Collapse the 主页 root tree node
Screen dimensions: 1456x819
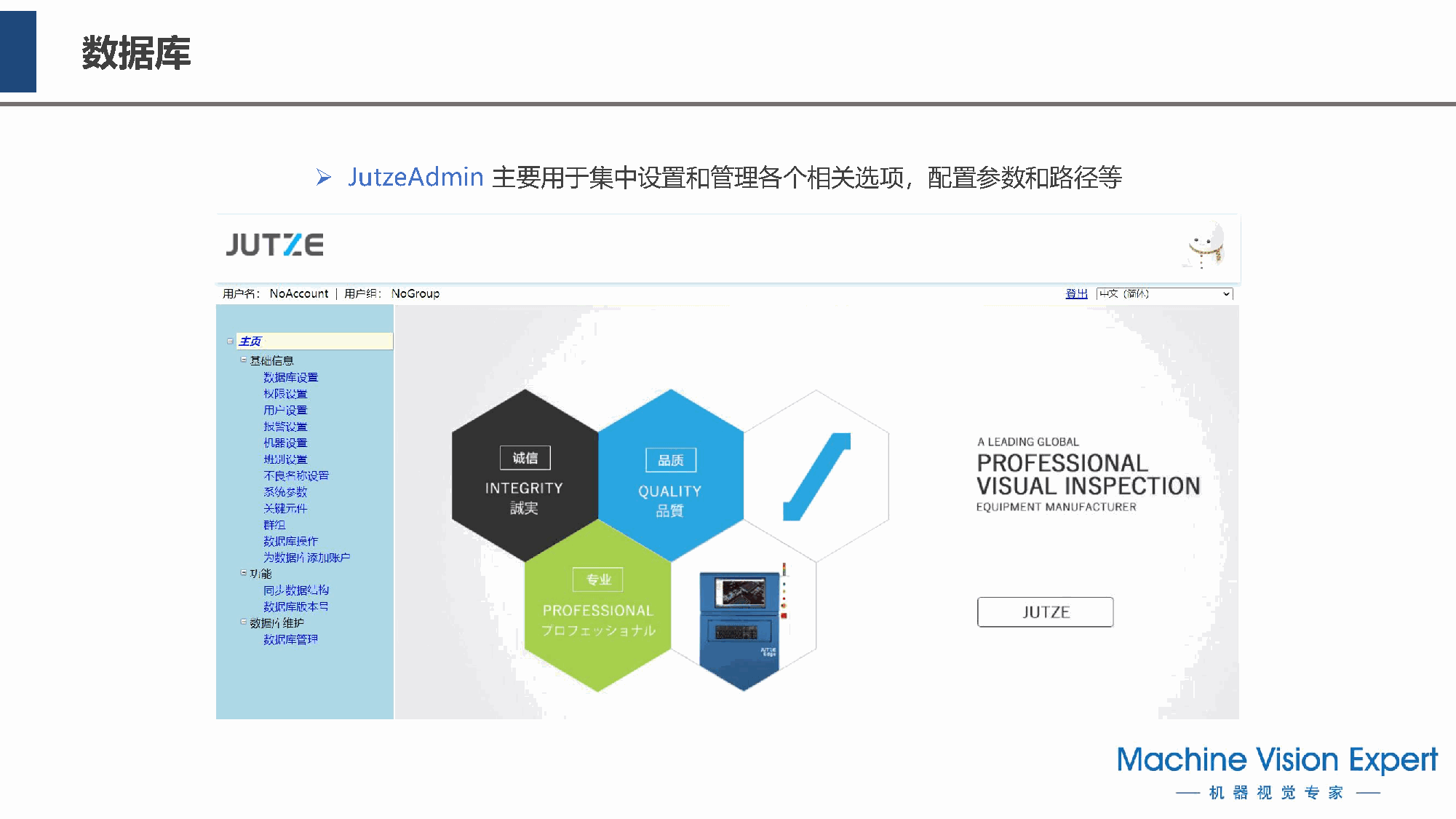tap(230, 341)
